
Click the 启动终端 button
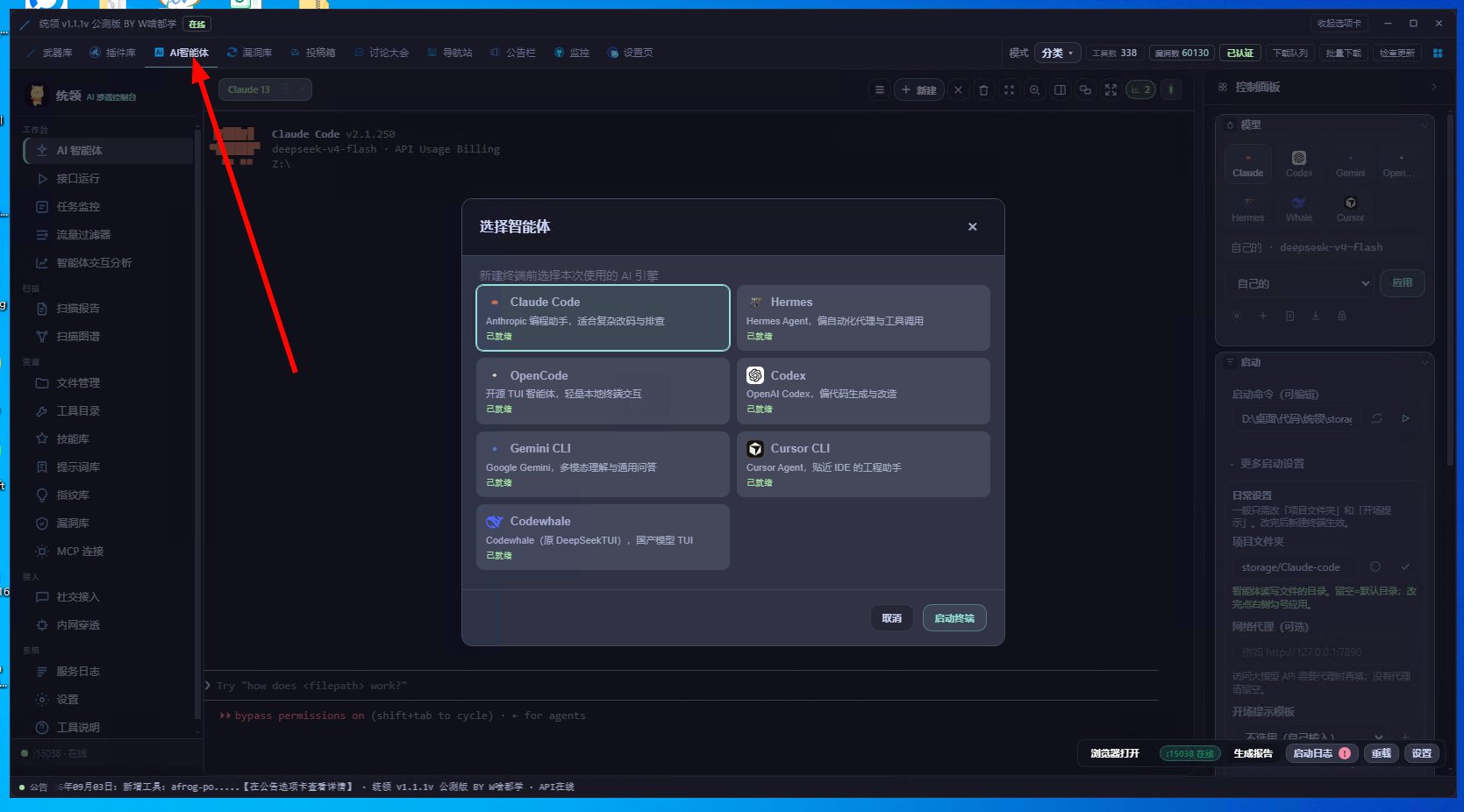point(954,618)
